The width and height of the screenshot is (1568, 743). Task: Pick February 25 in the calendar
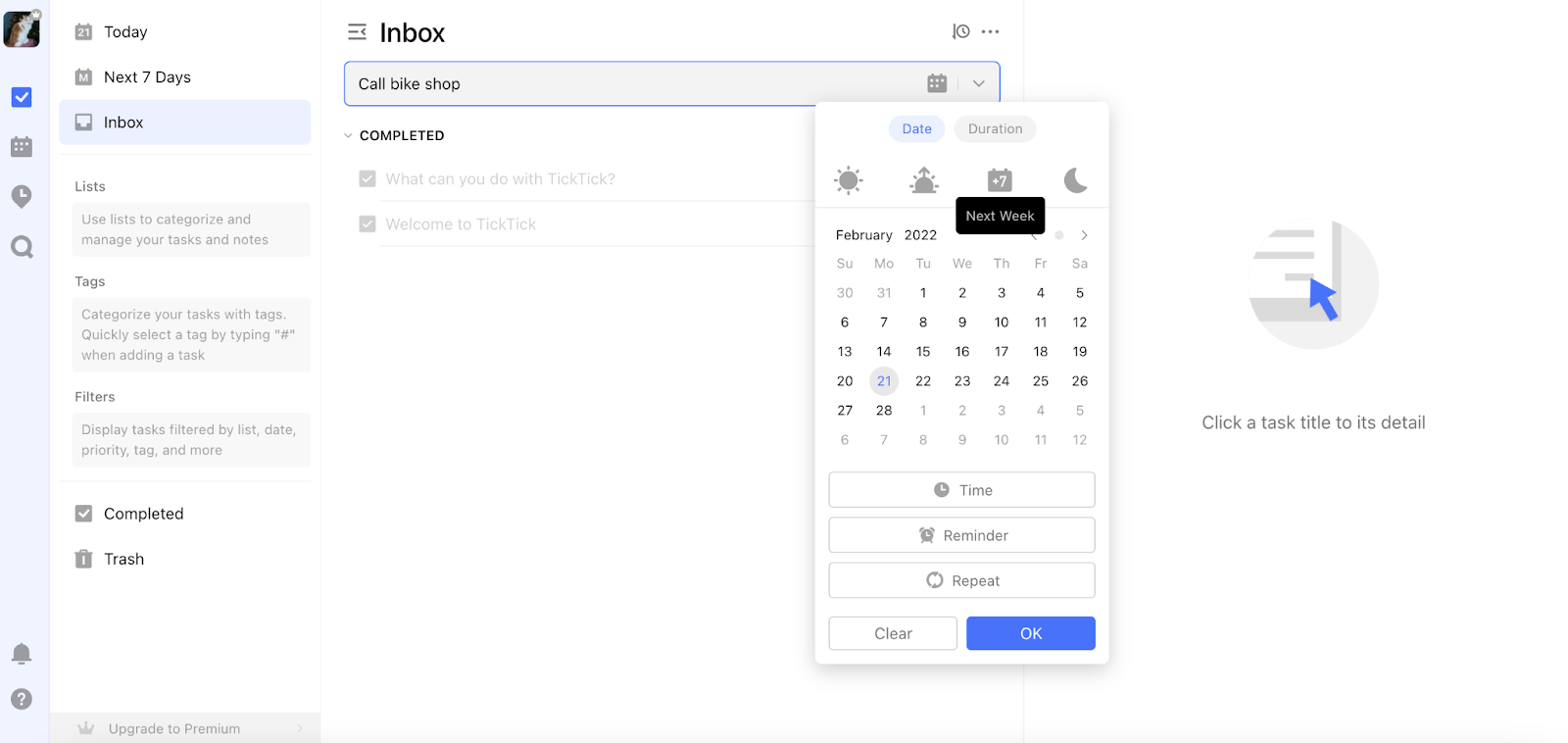click(x=1041, y=380)
